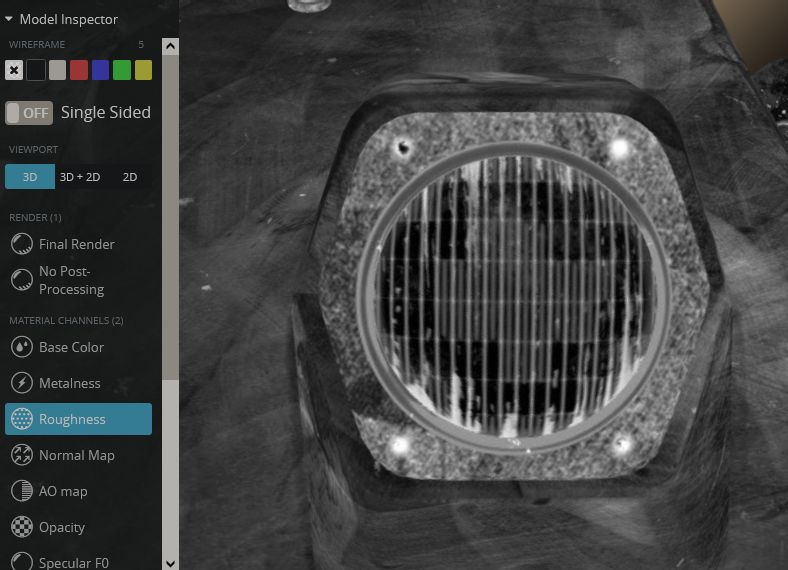This screenshot has width=788, height=570.
Task: Click the No Post-Processing icon
Action: pyautogui.click(x=22, y=280)
